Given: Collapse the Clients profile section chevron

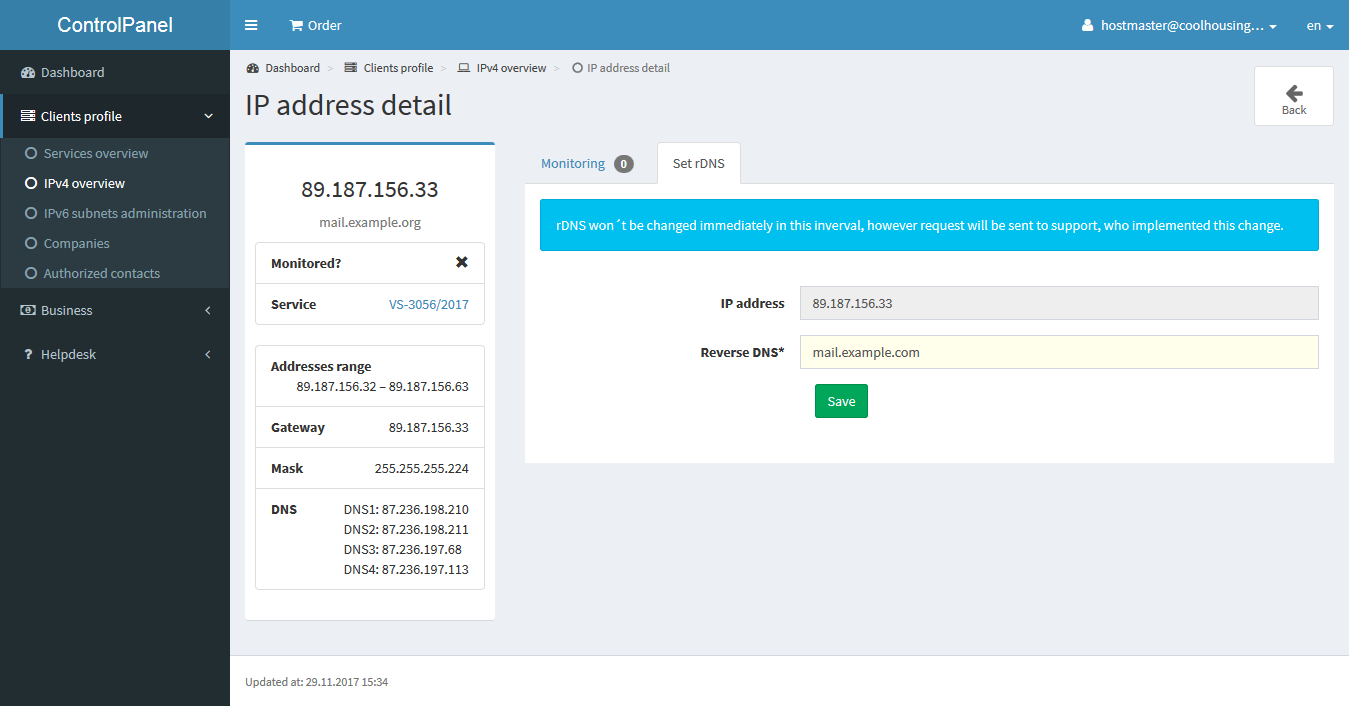Looking at the screenshot, I should tap(208, 117).
